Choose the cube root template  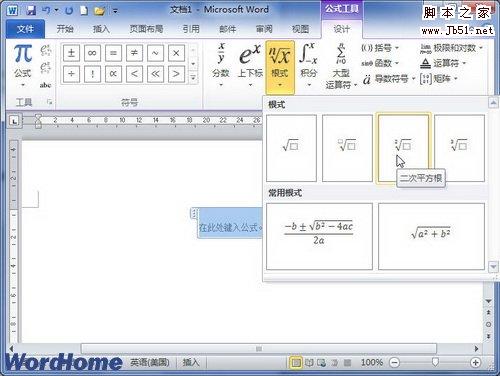[459, 148]
